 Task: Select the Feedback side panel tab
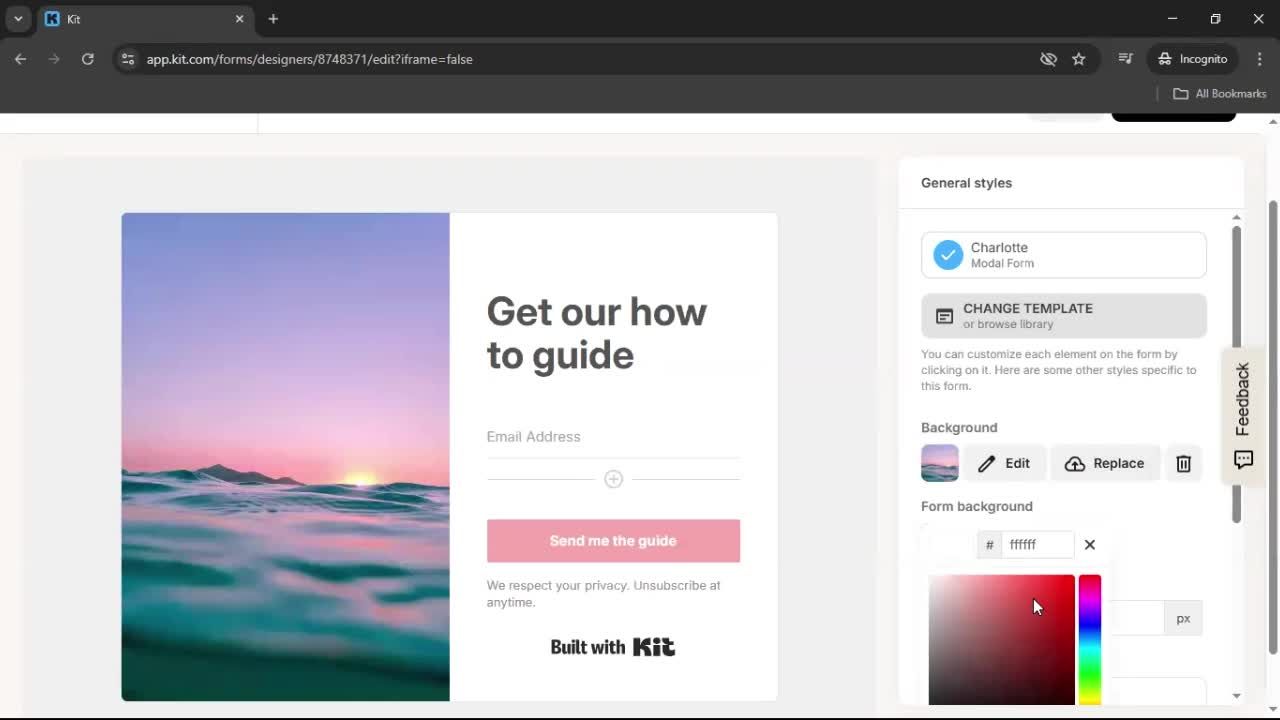click(x=1242, y=398)
